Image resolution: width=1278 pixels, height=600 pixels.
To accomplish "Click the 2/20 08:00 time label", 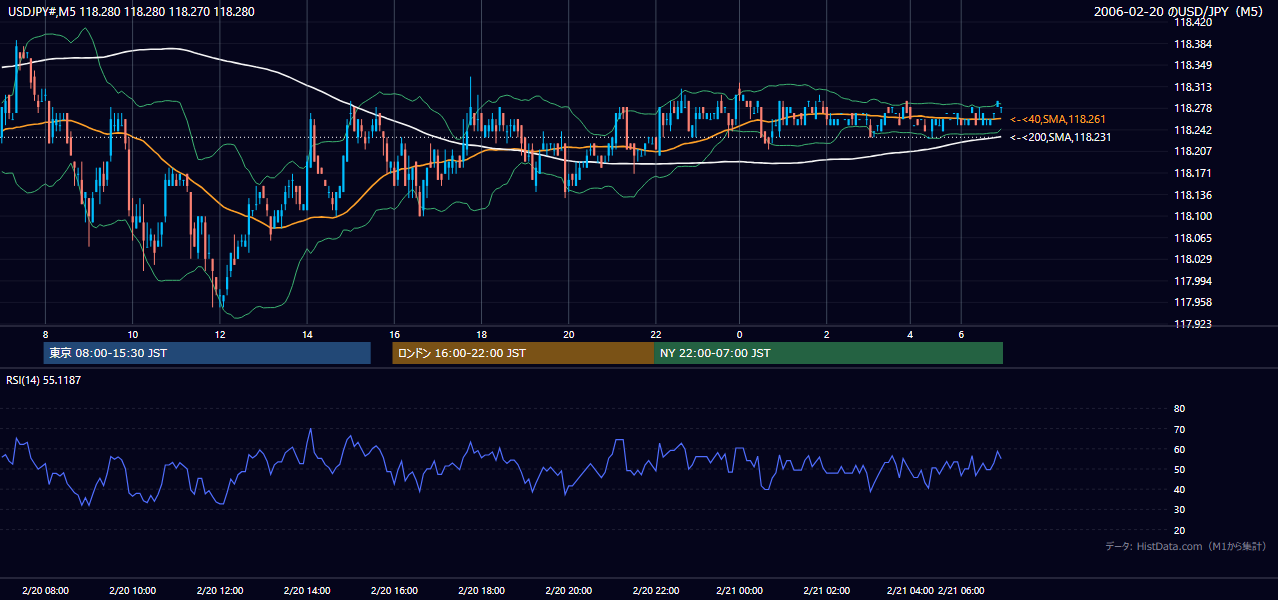I will pyautogui.click(x=46, y=590).
